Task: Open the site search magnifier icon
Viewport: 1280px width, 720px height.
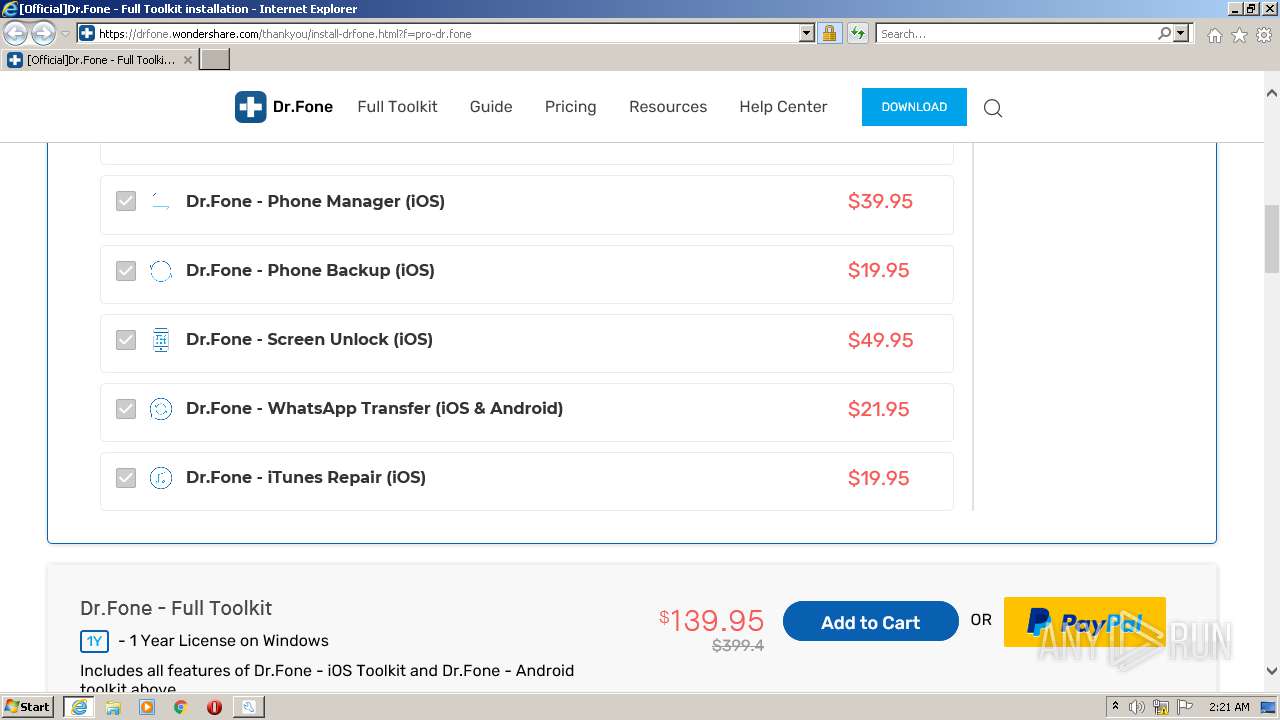Action: click(x=993, y=108)
